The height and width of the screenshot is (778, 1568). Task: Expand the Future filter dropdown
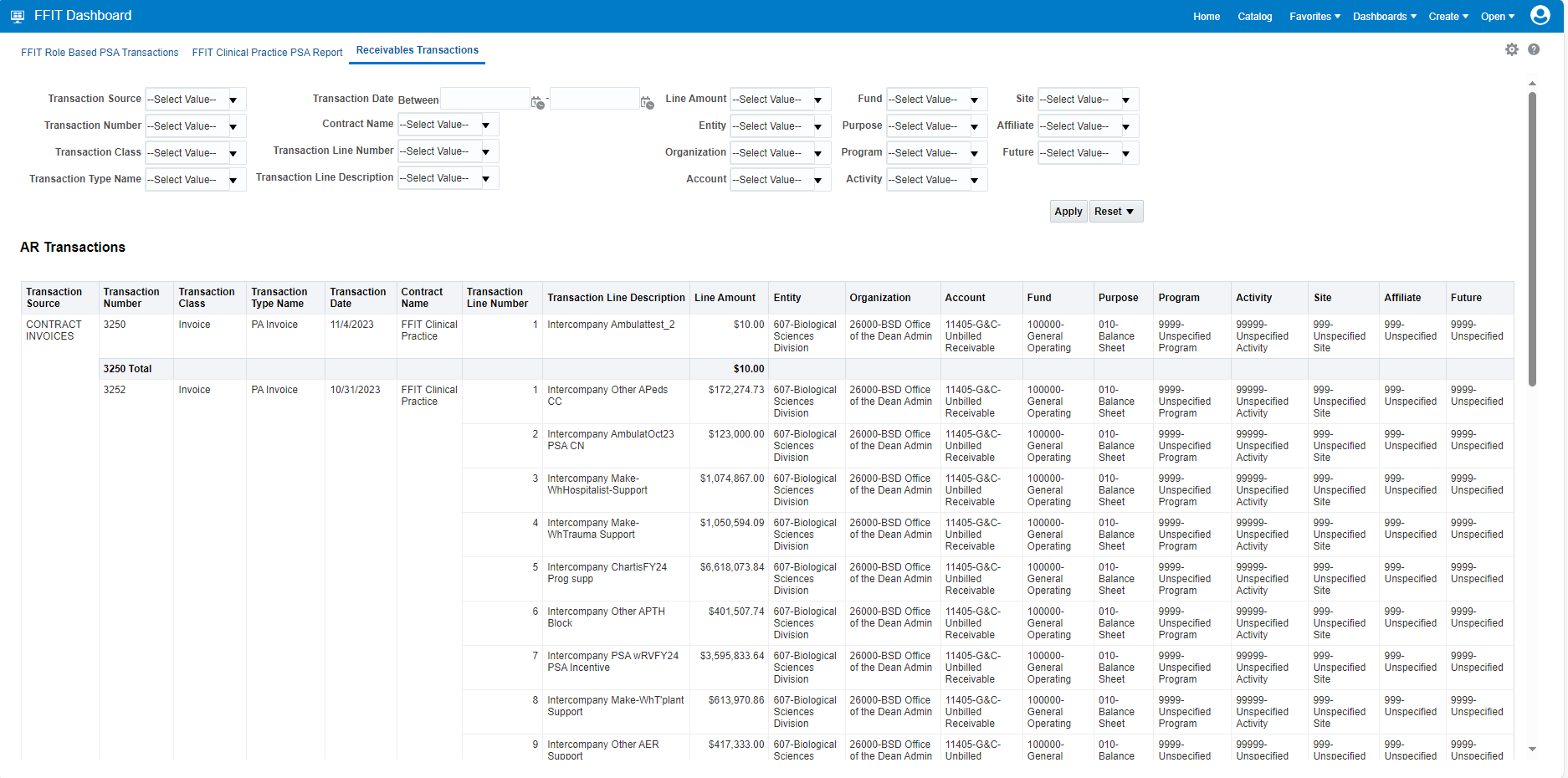1126,153
